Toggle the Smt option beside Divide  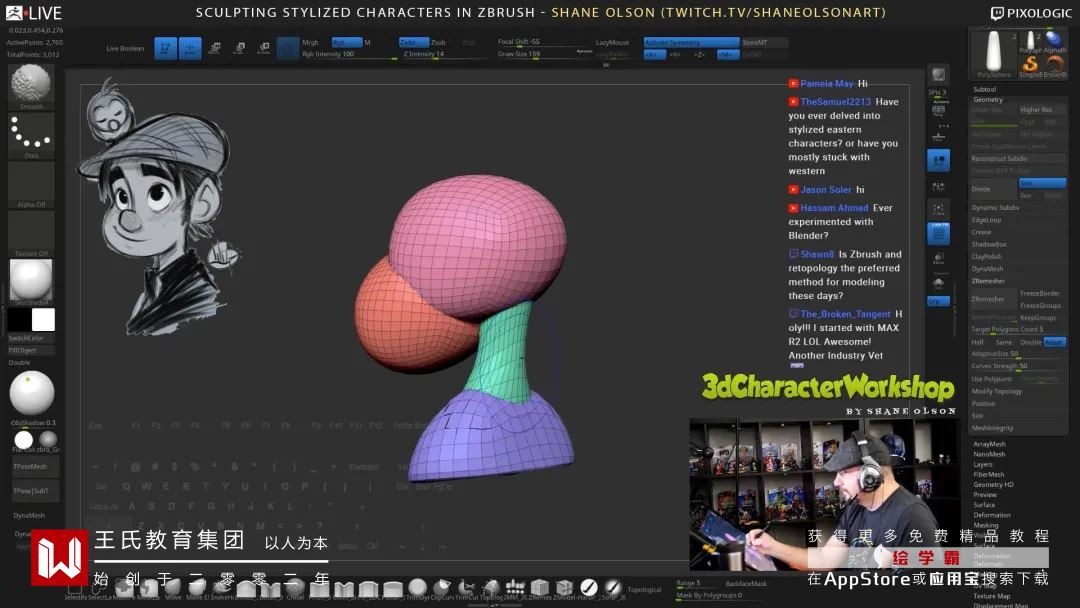(1042, 183)
